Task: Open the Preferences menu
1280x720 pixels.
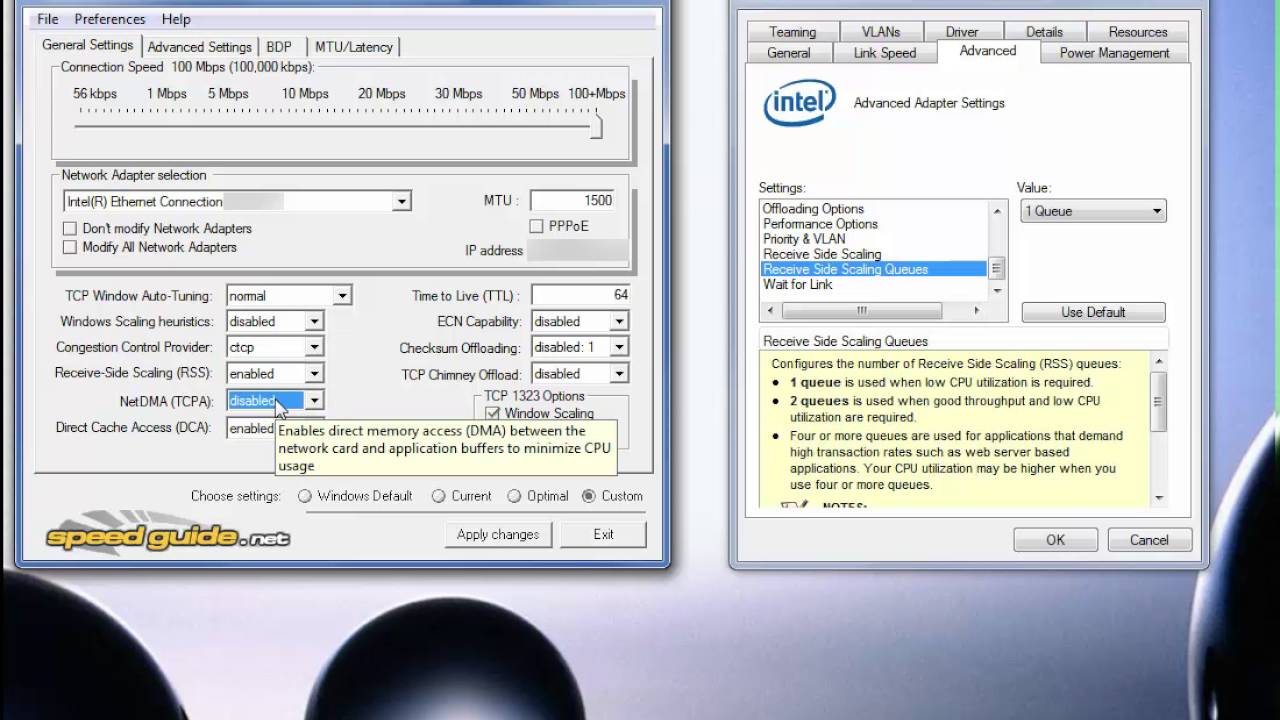Action: 110,19
